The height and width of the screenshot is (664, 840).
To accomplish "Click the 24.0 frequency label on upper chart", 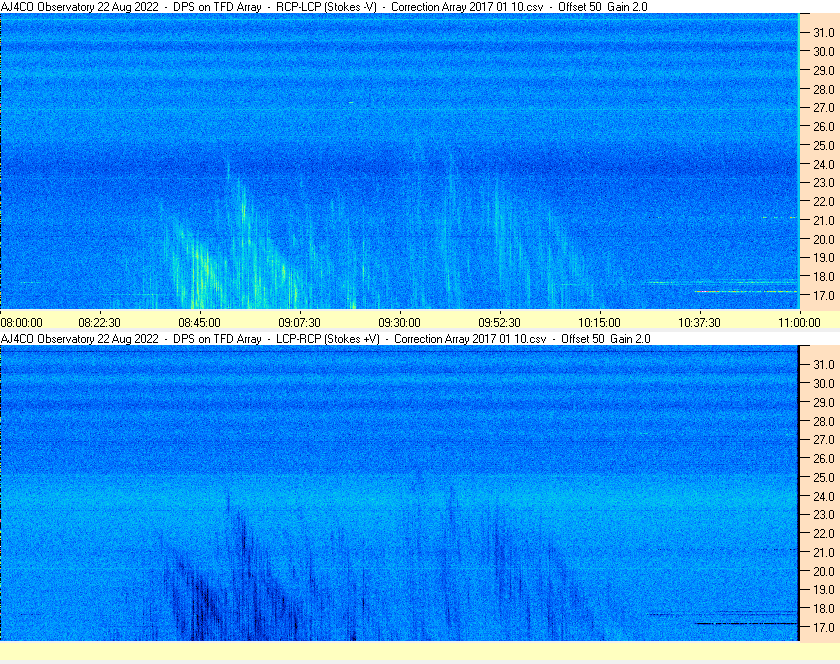I will click(x=824, y=164).
